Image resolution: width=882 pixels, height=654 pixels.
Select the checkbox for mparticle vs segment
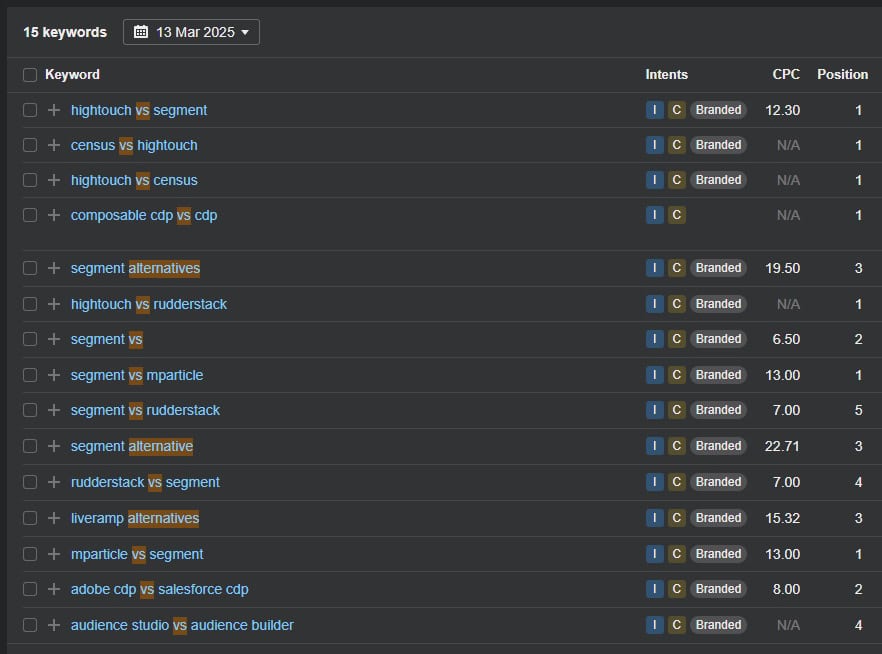coord(30,554)
